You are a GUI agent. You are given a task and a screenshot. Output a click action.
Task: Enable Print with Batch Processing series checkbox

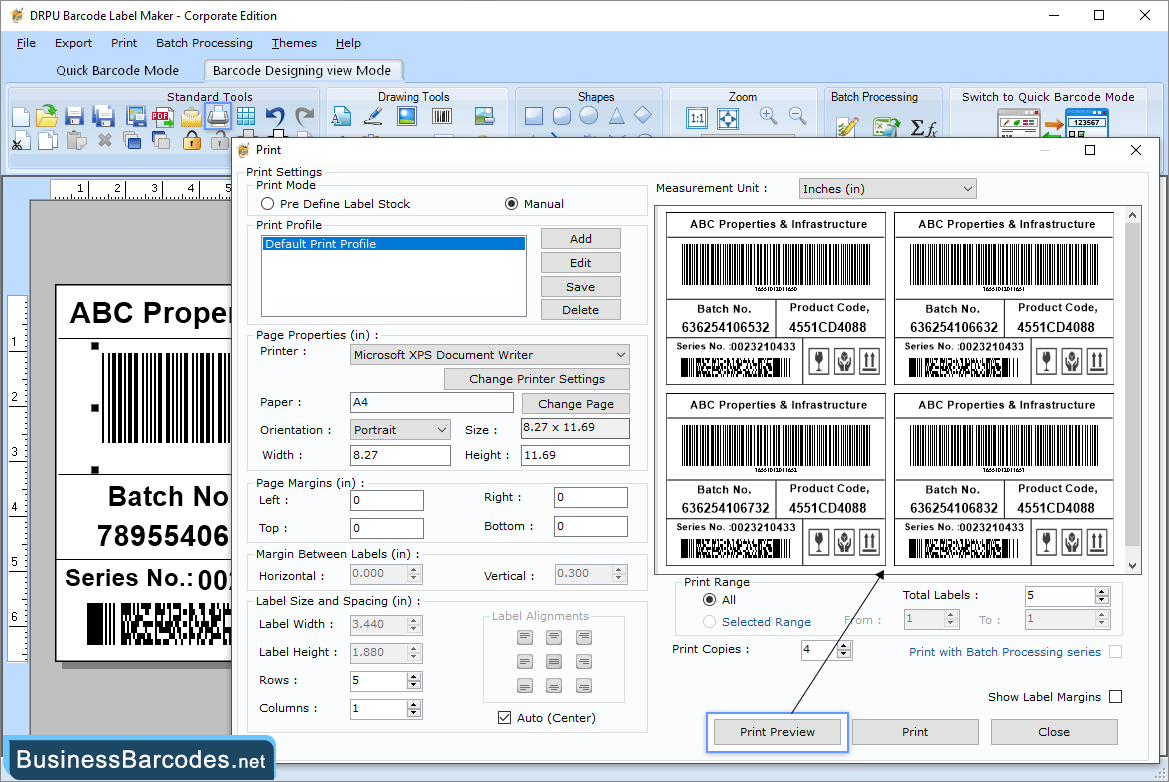click(x=1115, y=652)
